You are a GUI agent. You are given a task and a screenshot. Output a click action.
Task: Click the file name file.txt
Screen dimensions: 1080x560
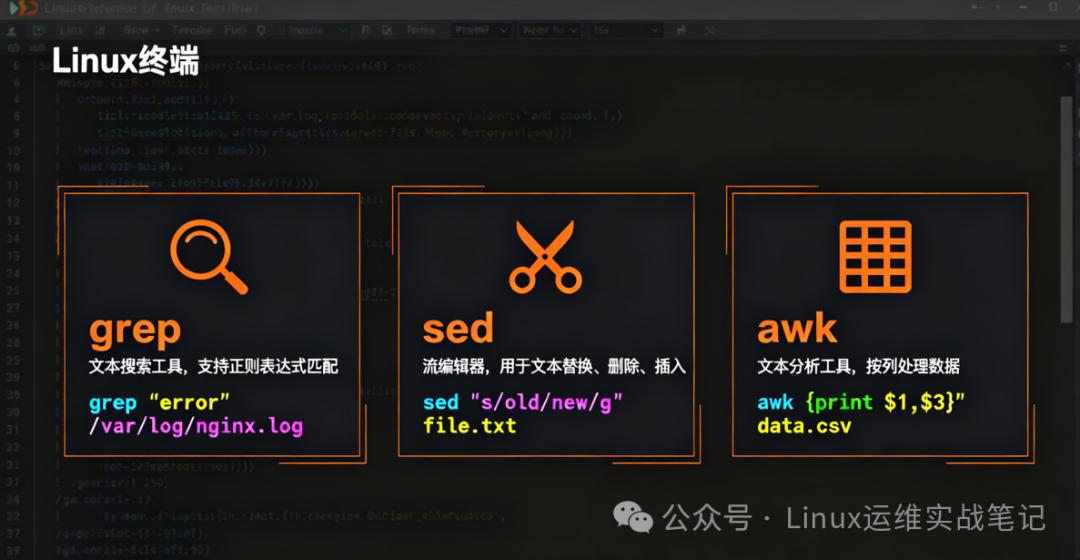pyautogui.click(x=470, y=426)
